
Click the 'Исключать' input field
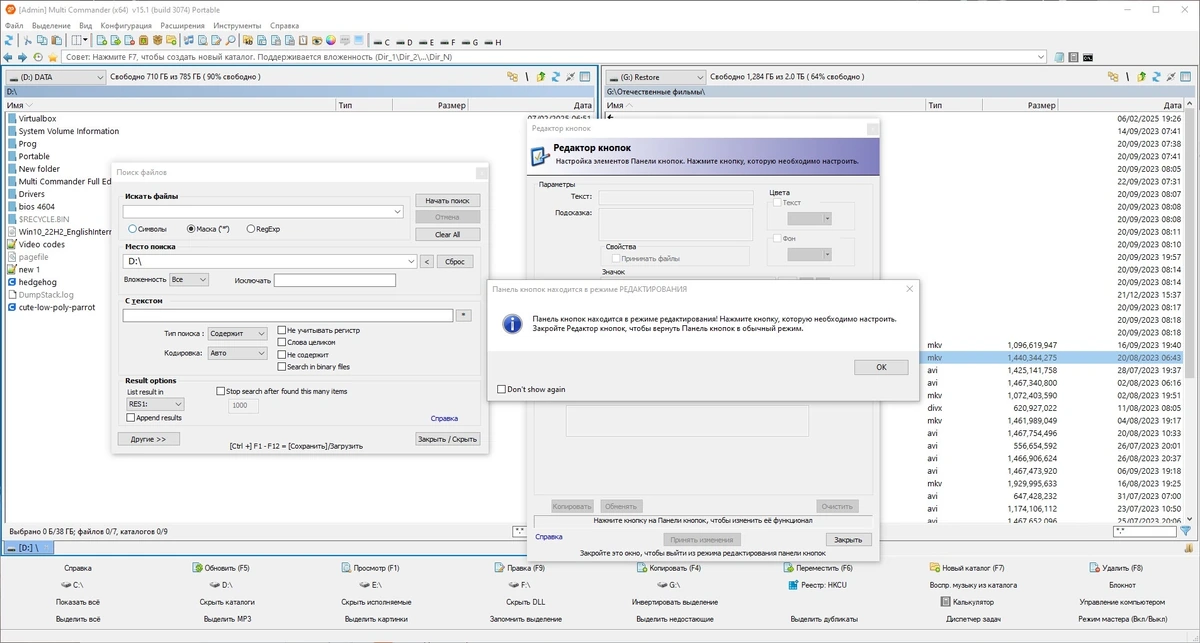click(x=335, y=280)
